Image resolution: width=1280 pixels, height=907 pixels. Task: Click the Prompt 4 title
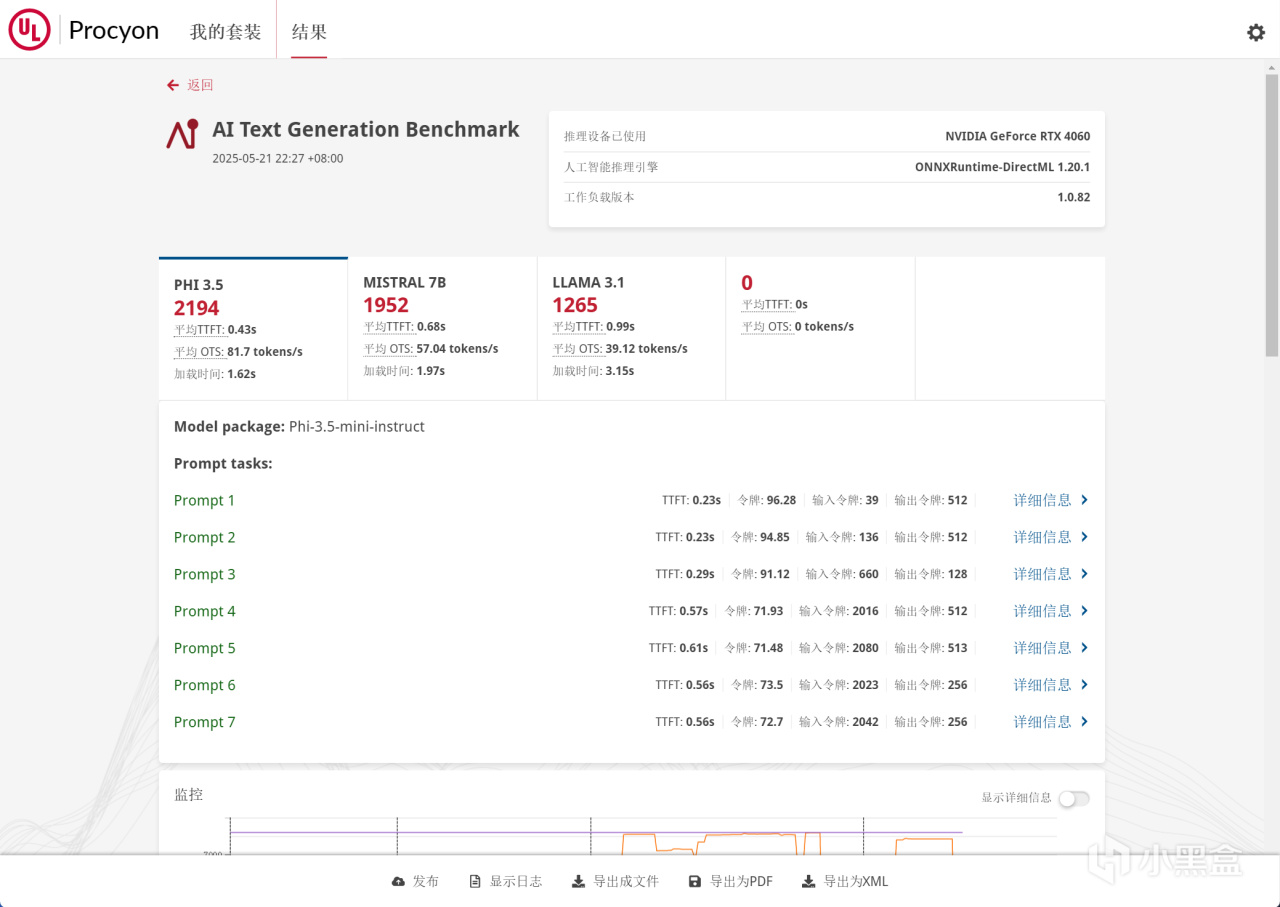pos(204,611)
